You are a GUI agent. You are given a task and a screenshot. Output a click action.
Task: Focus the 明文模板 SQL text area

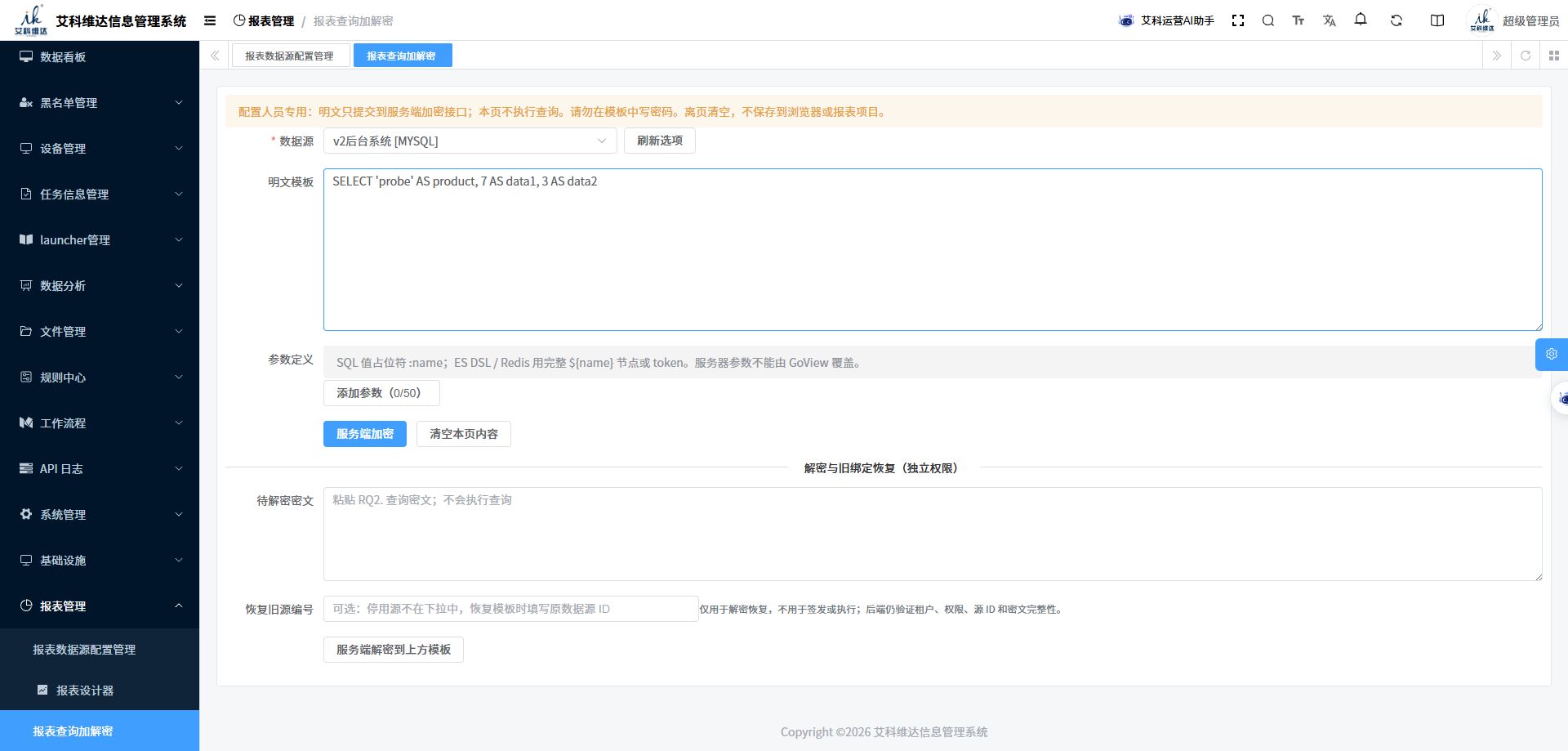point(933,250)
